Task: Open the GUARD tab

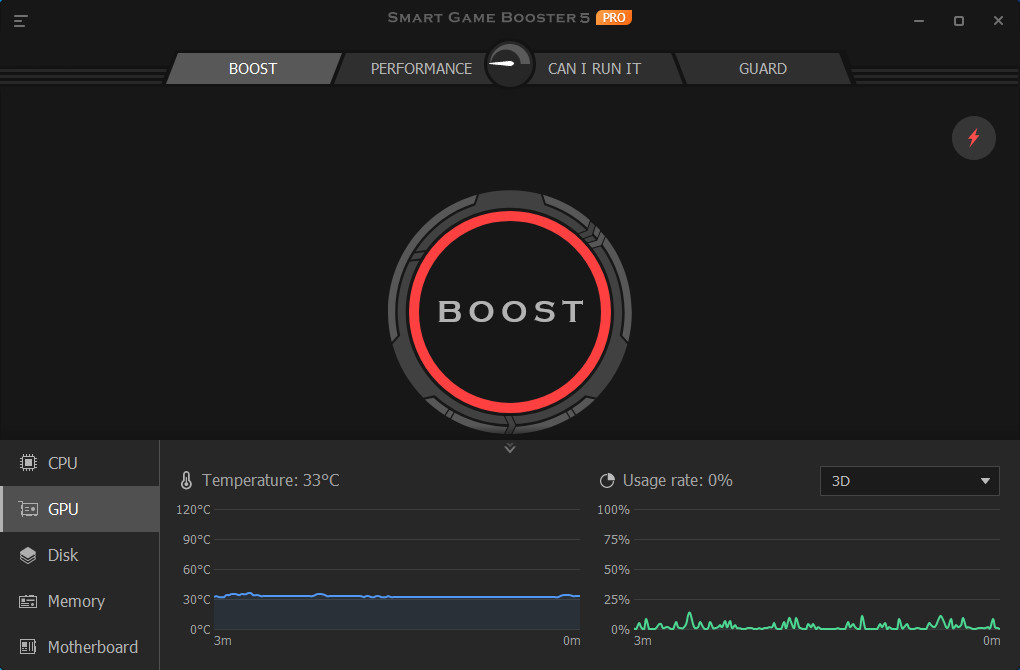Action: pyautogui.click(x=763, y=68)
